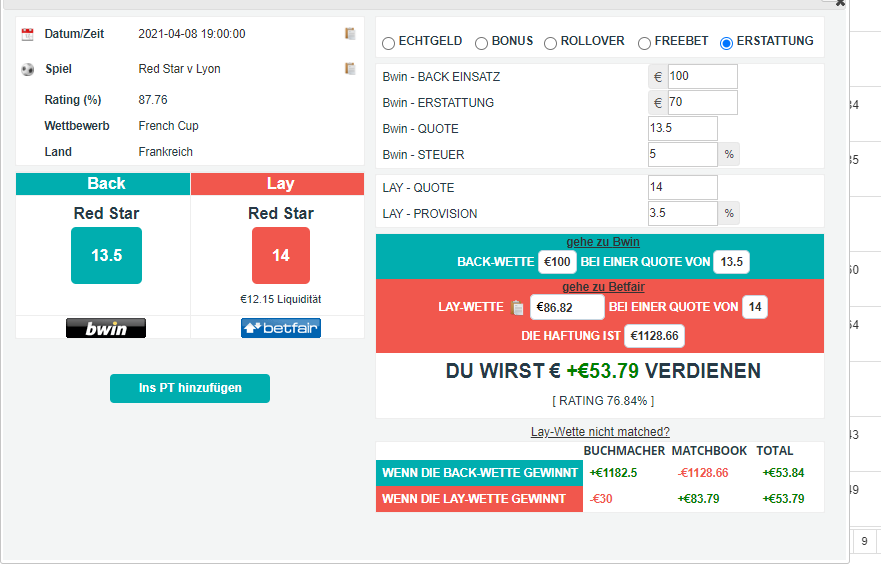Select the ECHTGELD radio option

(388, 43)
